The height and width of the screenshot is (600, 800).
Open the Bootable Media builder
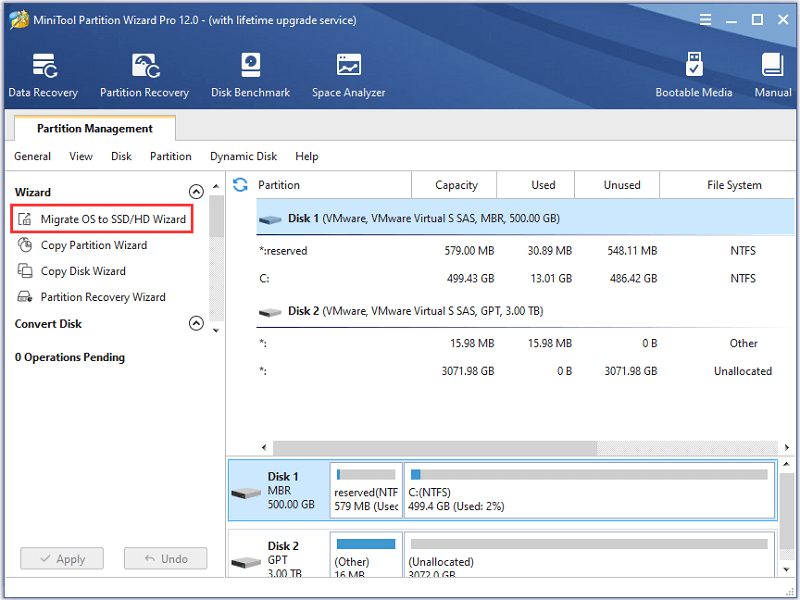(693, 75)
